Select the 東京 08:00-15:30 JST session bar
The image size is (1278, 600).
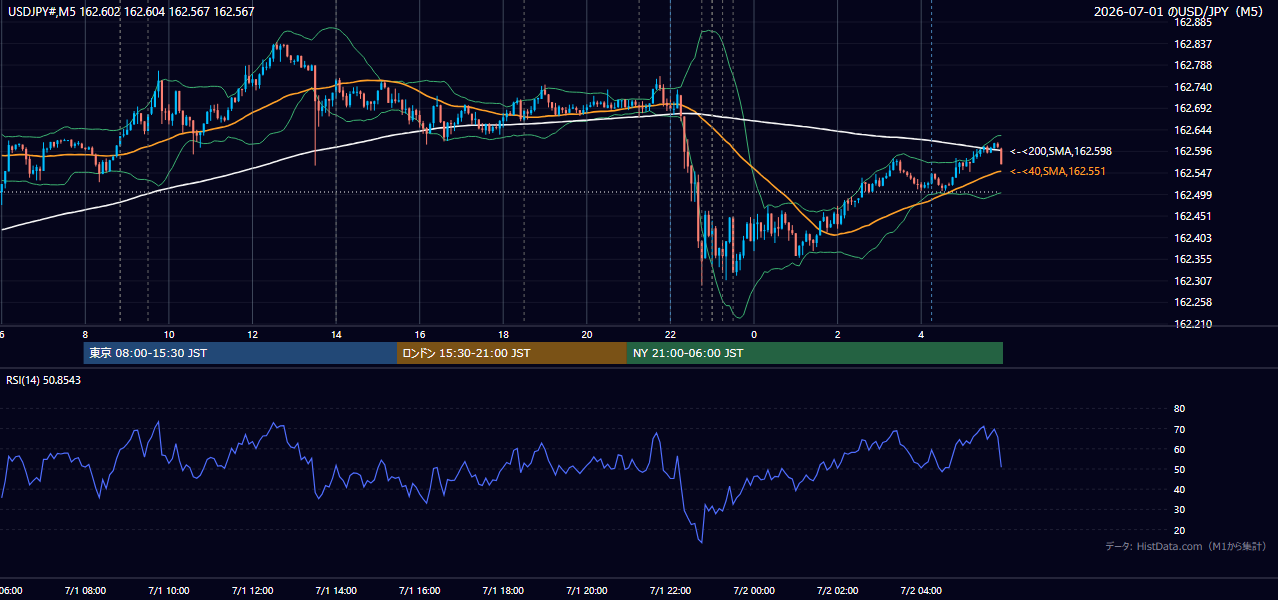pos(241,353)
